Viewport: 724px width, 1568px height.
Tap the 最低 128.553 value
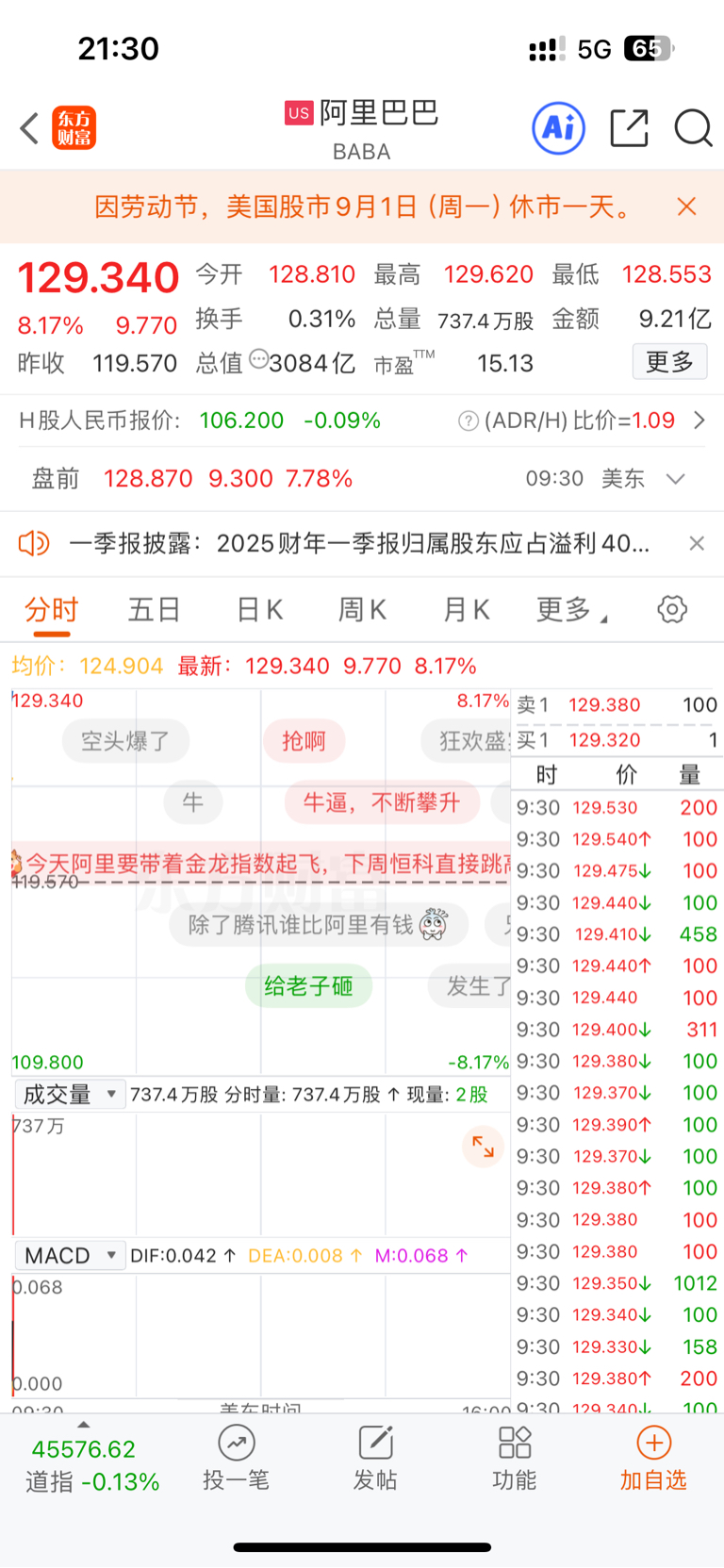point(666,274)
